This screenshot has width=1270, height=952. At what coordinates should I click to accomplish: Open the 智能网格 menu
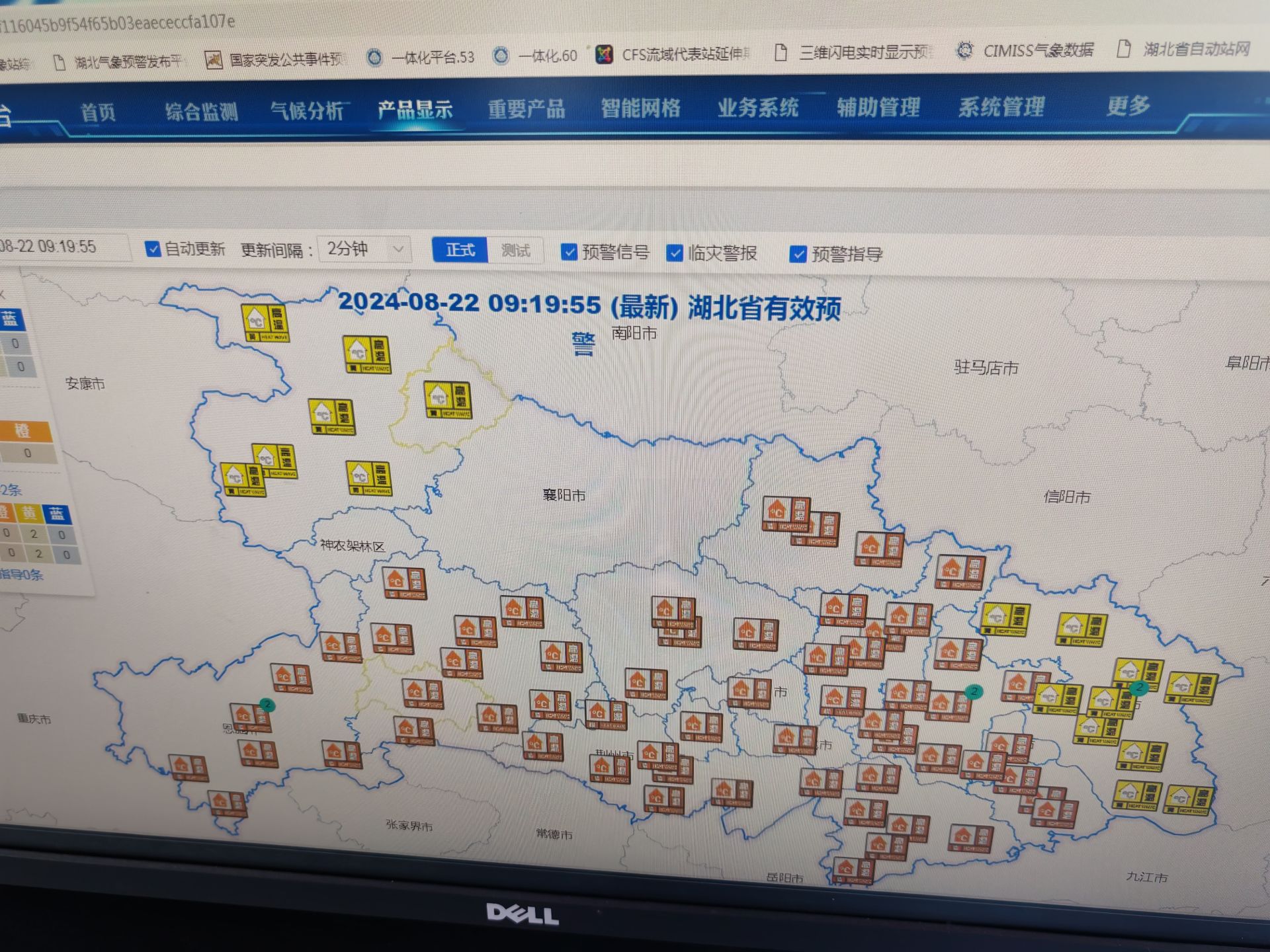tap(640, 107)
